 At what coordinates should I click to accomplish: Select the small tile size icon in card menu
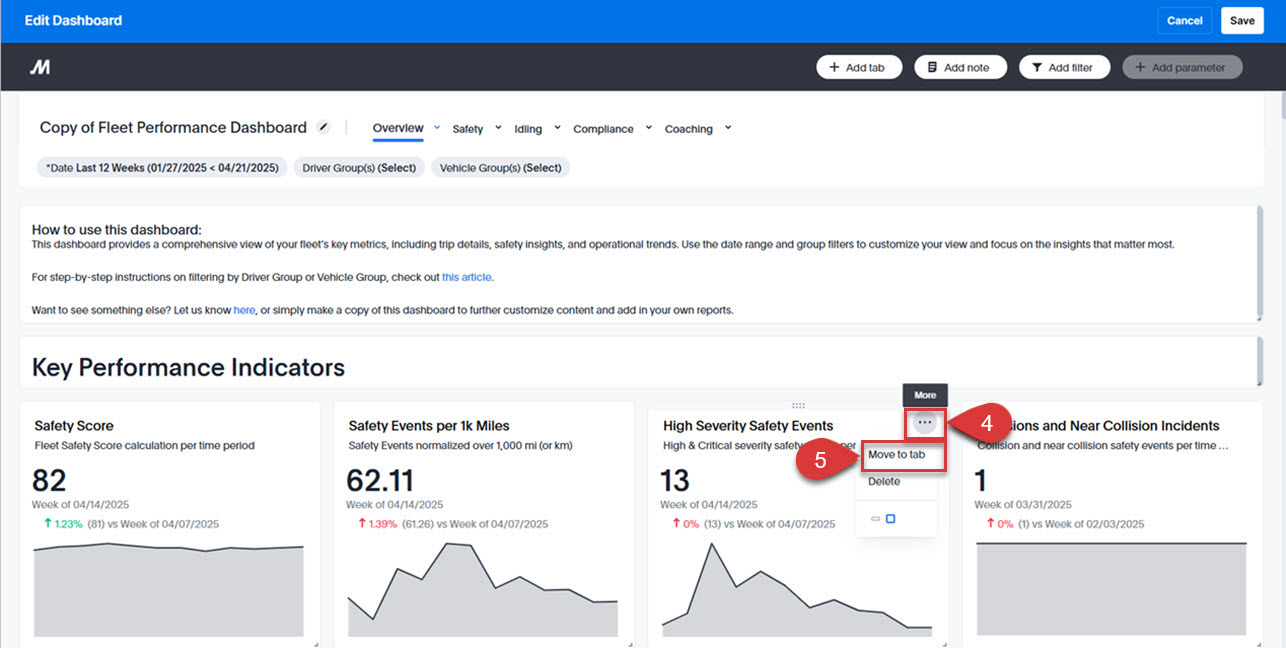point(875,519)
